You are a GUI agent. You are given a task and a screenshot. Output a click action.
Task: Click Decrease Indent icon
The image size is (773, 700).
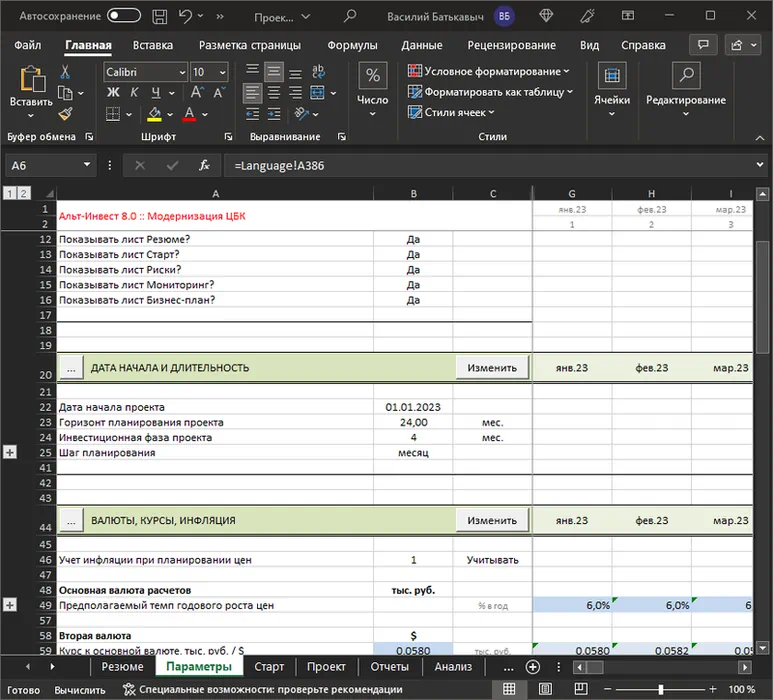click(252, 114)
